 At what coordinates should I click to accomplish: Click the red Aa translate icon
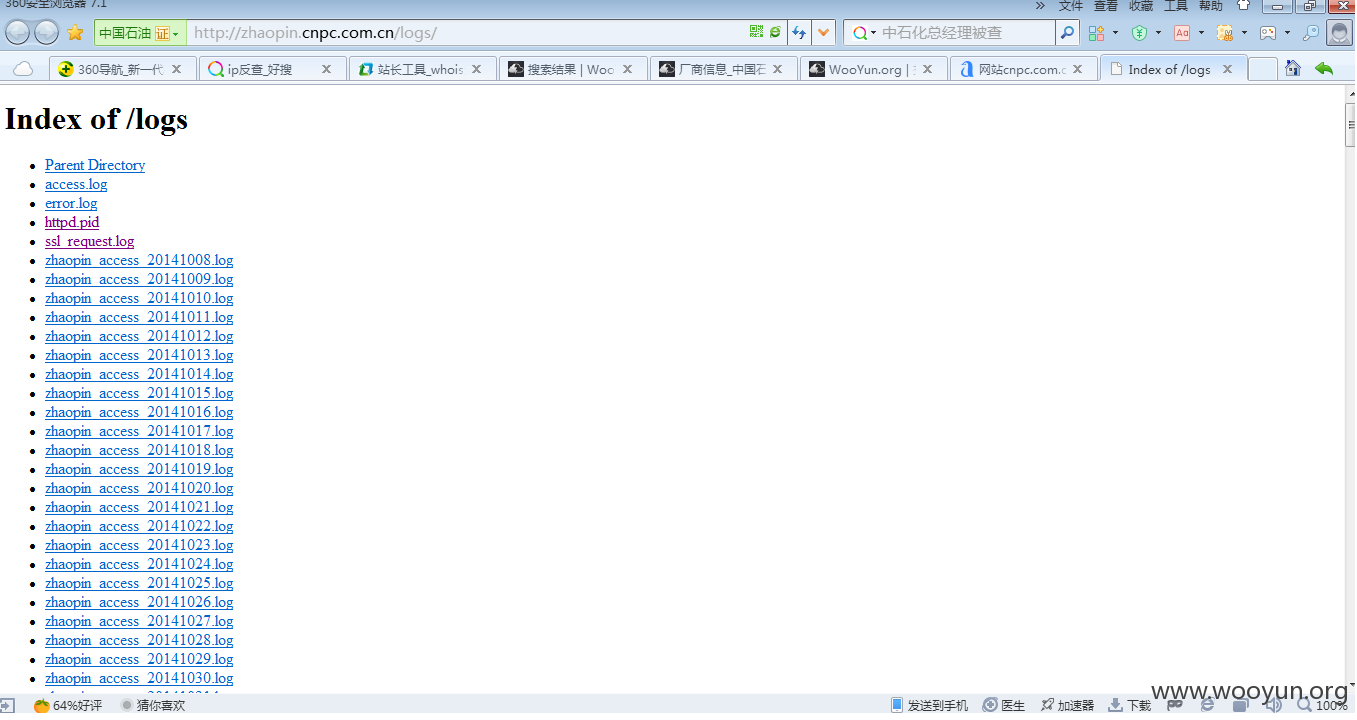point(1182,33)
